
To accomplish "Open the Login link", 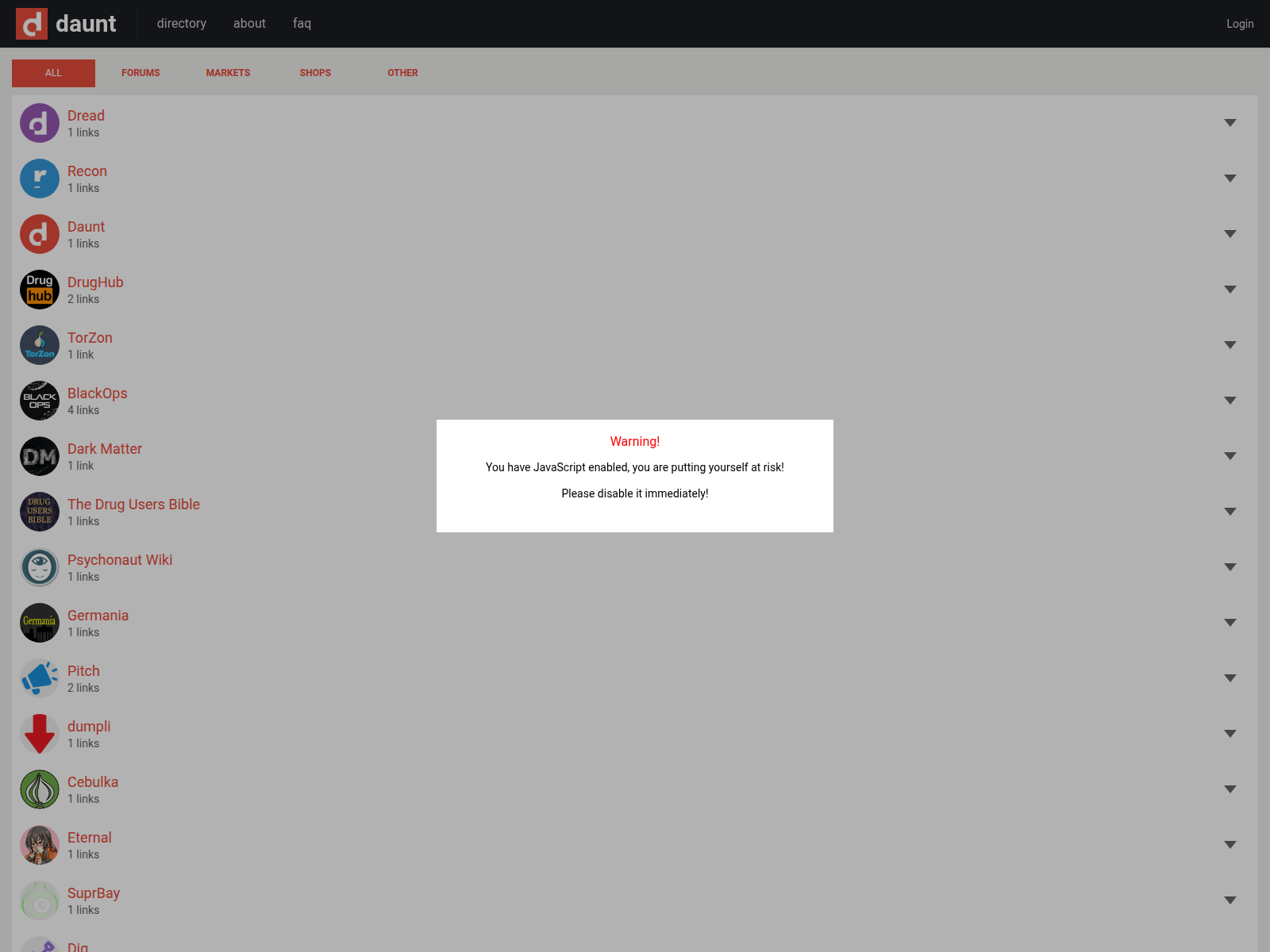I will pyautogui.click(x=1239, y=24).
